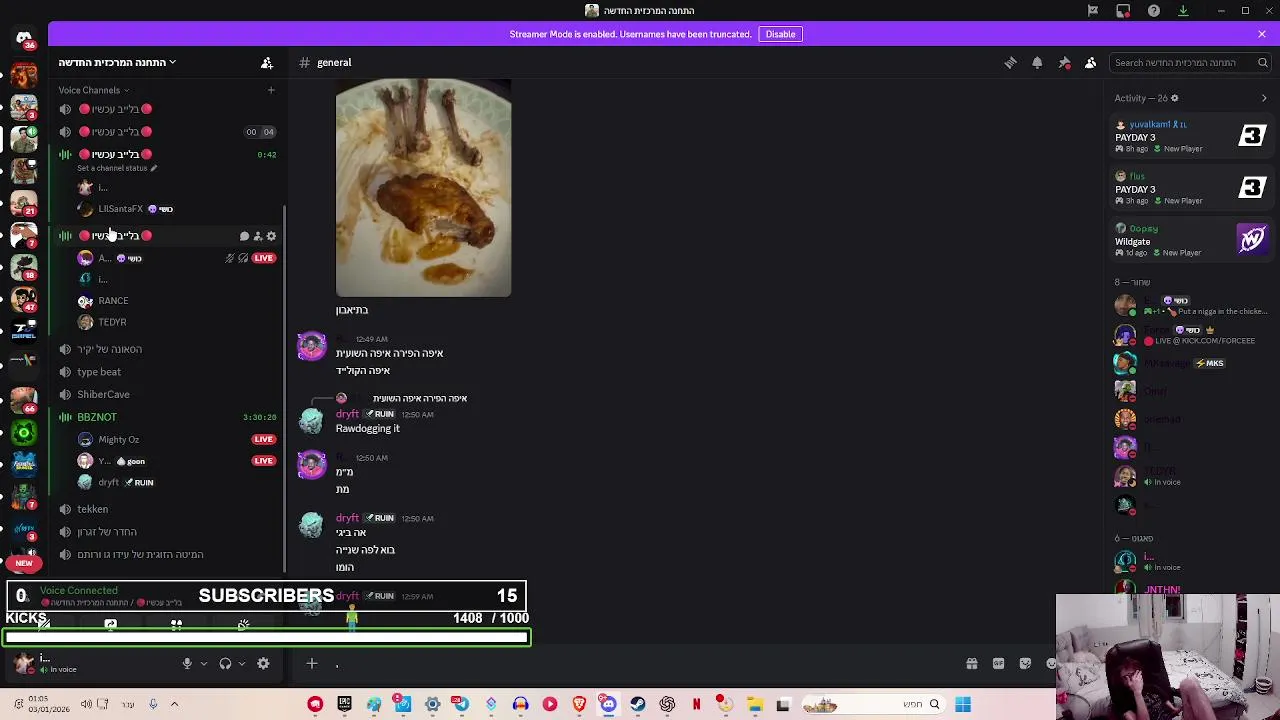Viewport: 1280px width, 720px height.
Task: Click LIVE badge next to Mighty Oz
Action: coord(263,439)
